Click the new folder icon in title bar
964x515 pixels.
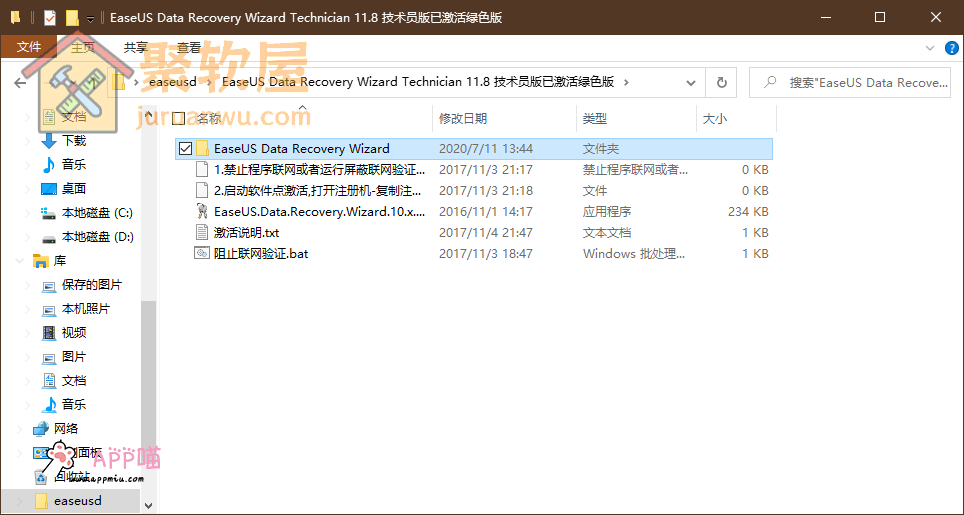point(72,18)
